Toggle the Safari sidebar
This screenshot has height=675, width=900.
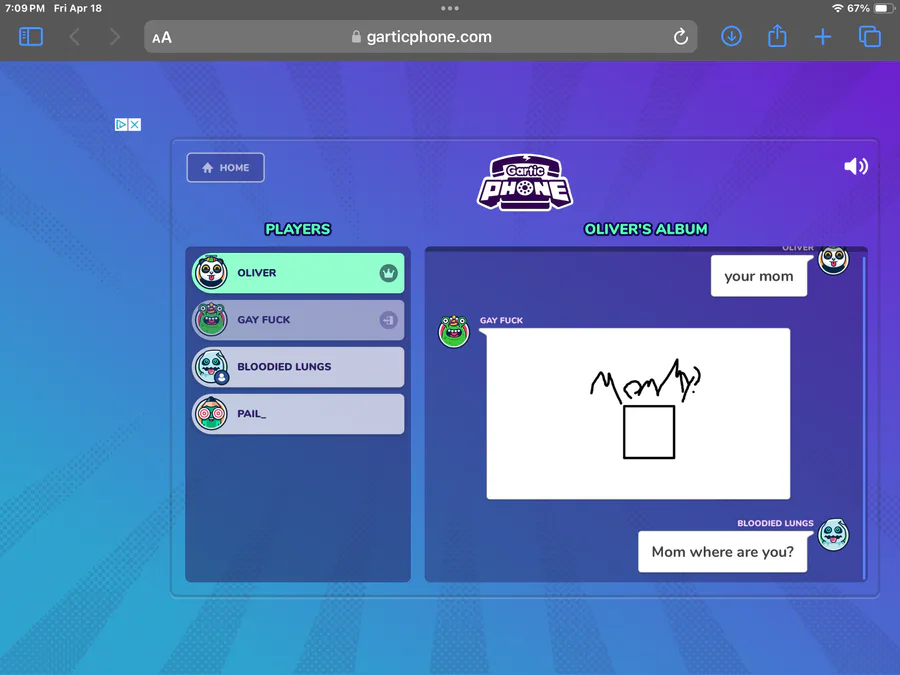[x=31, y=37]
